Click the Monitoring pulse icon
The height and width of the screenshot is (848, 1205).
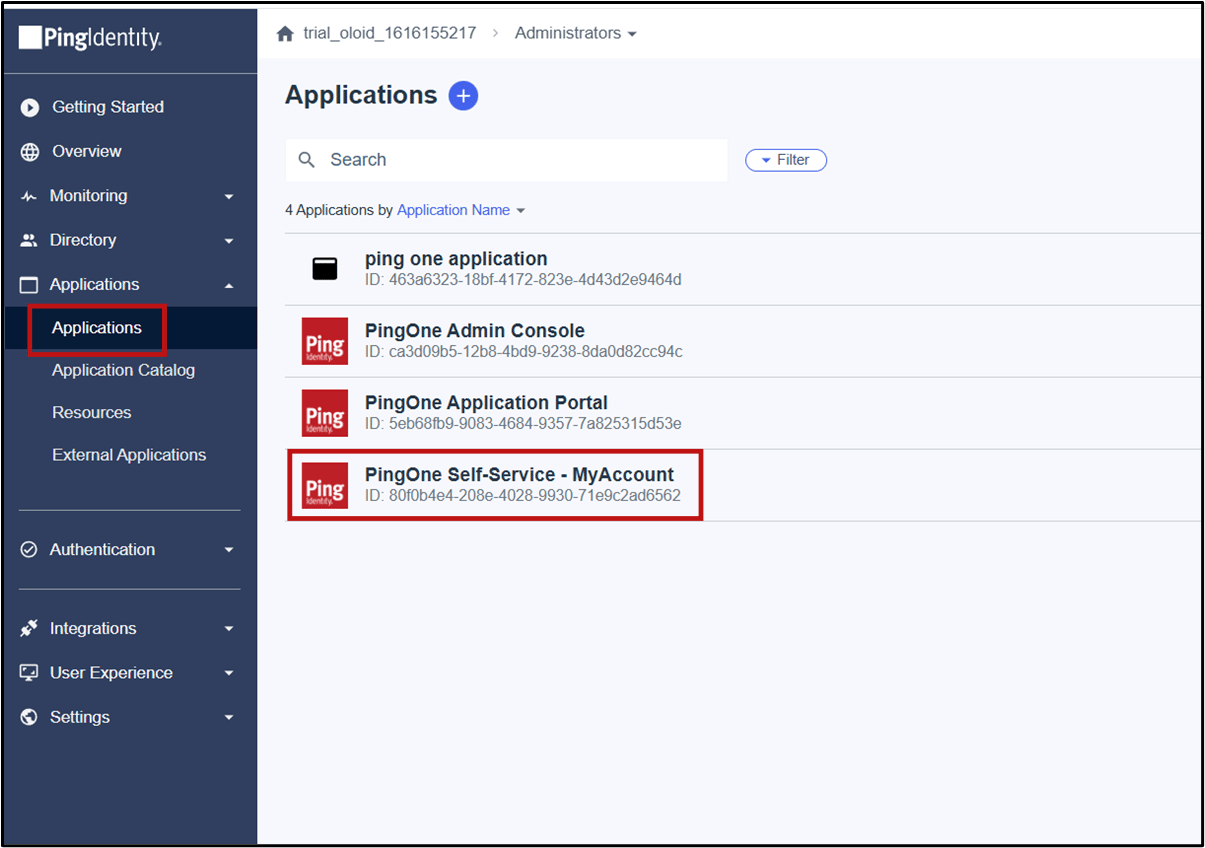click(x=29, y=196)
